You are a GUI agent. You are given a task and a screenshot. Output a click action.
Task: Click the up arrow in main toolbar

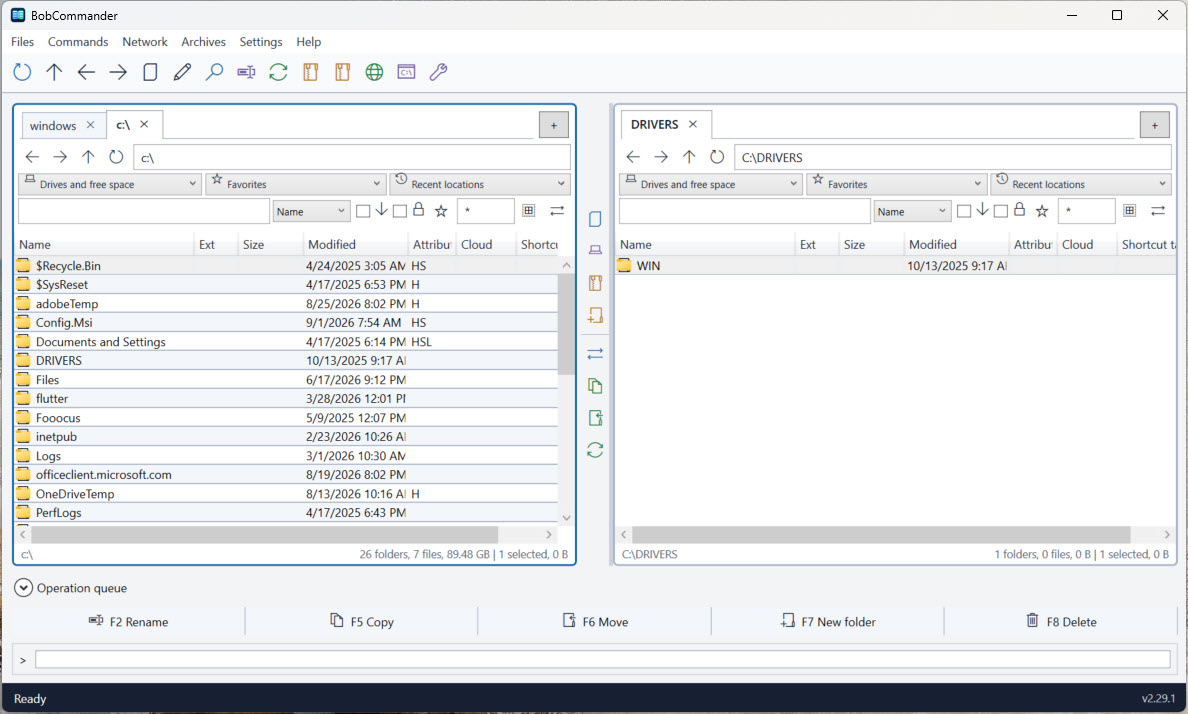click(54, 72)
